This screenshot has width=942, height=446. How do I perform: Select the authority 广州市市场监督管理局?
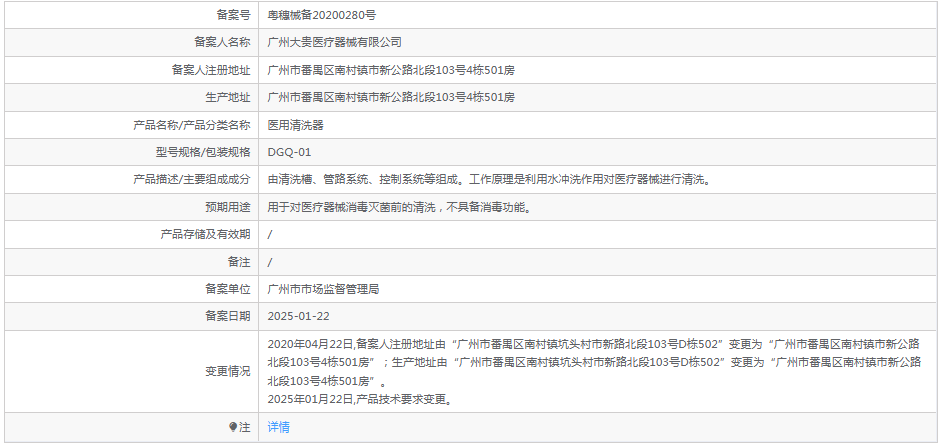pyautogui.click(x=323, y=289)
